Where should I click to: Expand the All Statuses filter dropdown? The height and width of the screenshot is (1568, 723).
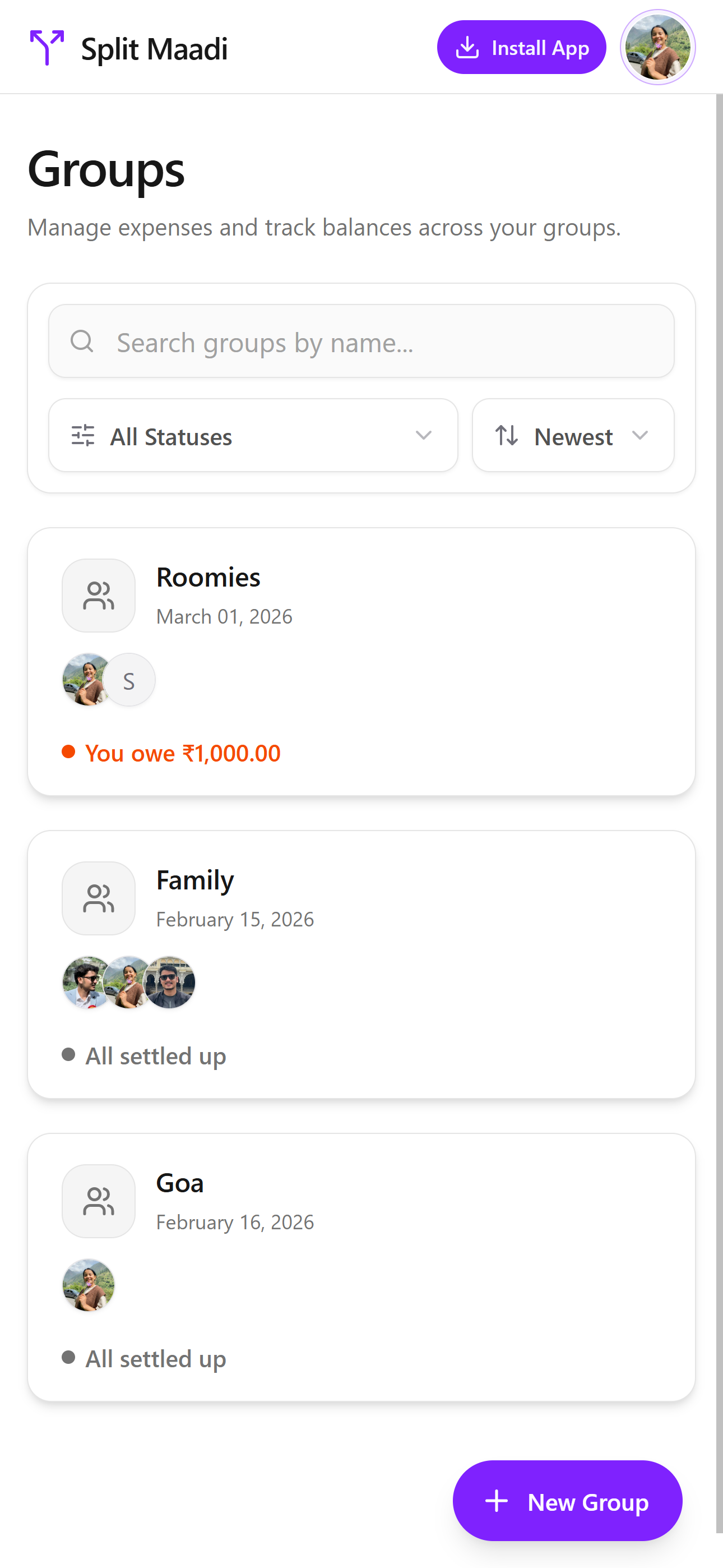[x=253, y=436]
